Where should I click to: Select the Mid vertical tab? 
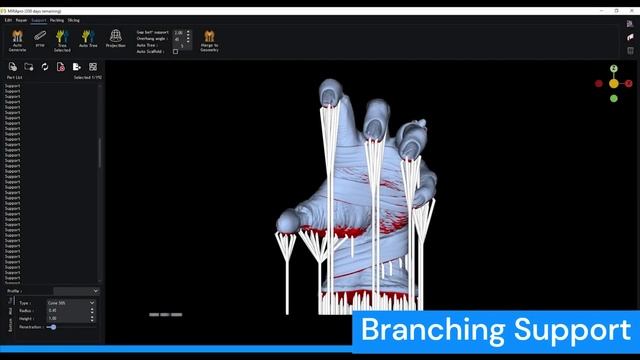10,312
